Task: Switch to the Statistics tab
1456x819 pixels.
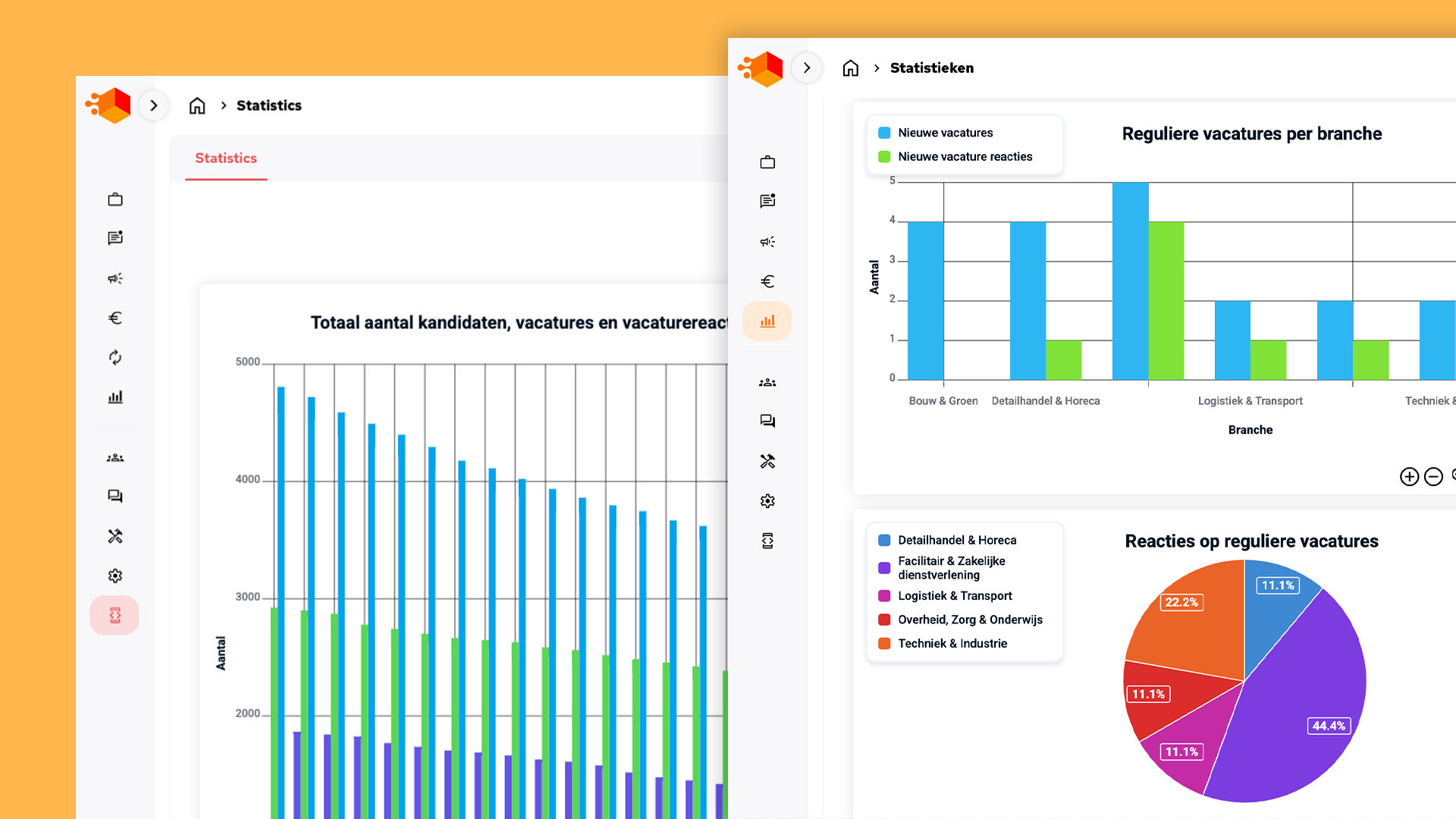Action: point(226,158)
